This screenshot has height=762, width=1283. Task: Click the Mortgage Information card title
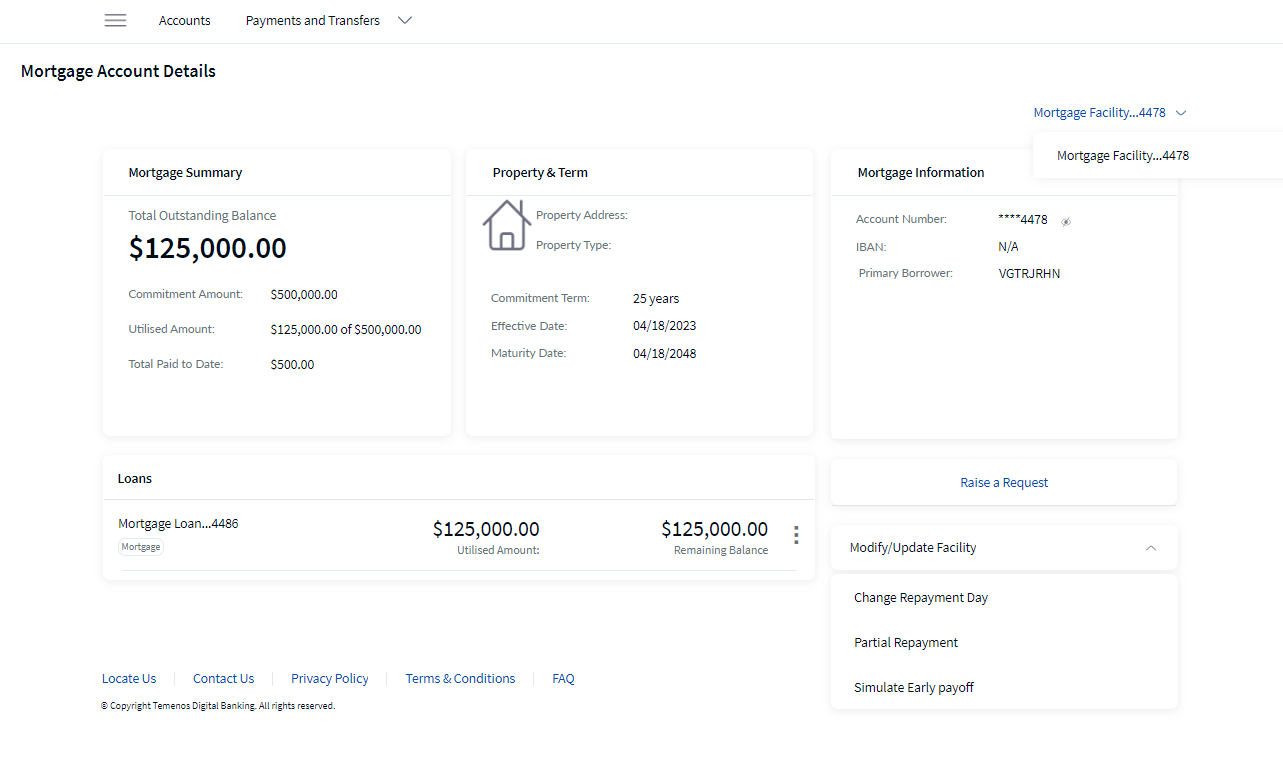pos(921,173)
